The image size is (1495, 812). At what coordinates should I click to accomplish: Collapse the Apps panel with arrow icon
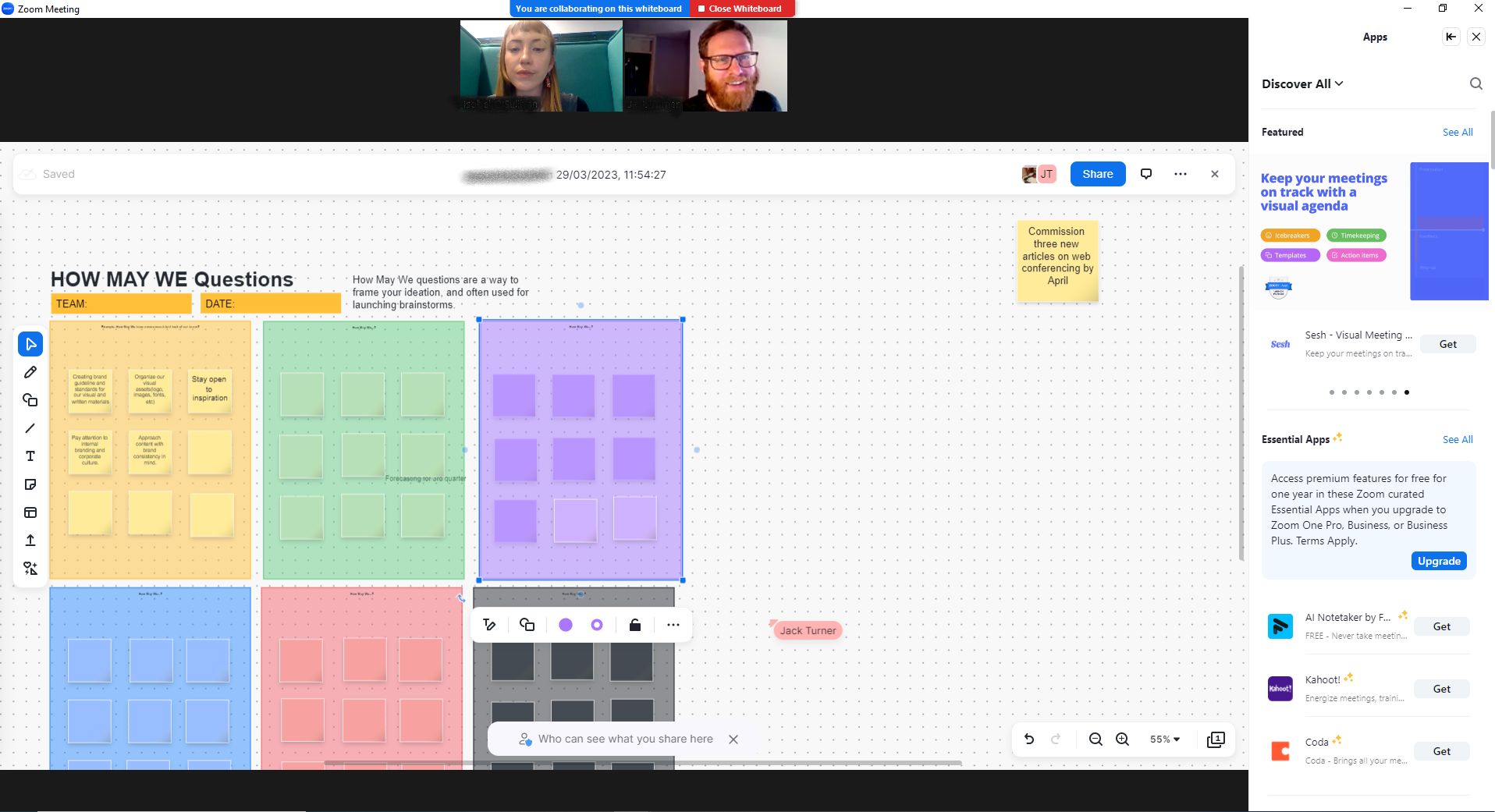click(x=1451, y=37)
